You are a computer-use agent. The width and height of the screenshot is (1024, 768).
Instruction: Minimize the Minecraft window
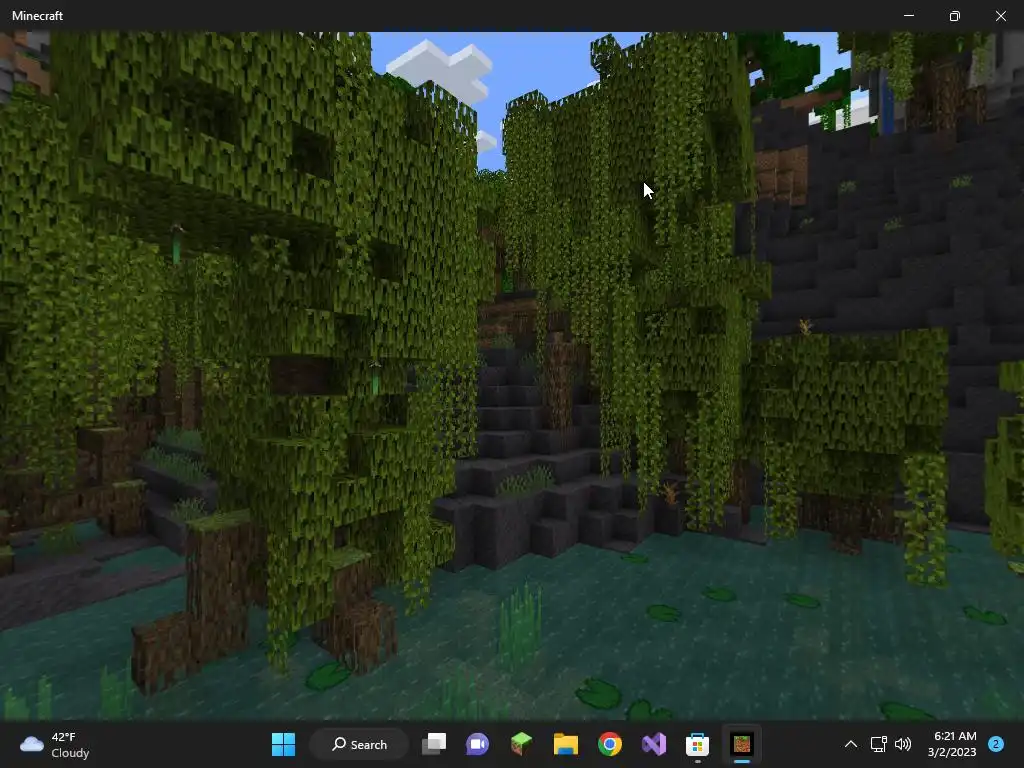(908, 16)
